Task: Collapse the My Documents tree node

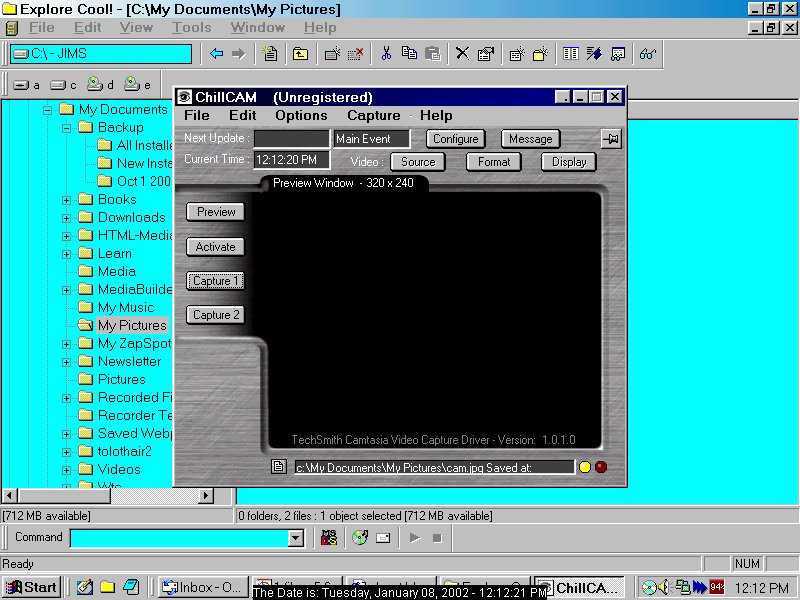Action: coord(47,110)
